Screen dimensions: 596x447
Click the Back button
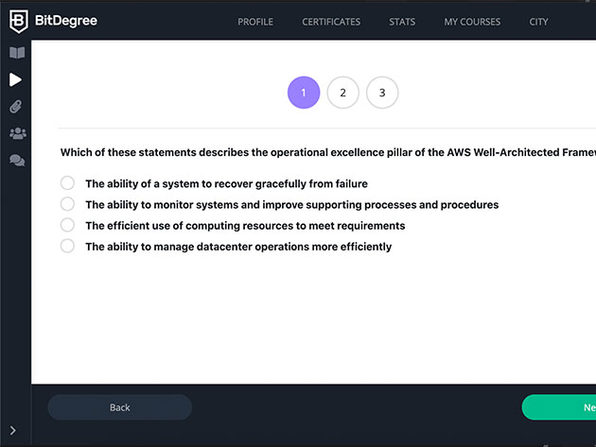pos(120,407)
